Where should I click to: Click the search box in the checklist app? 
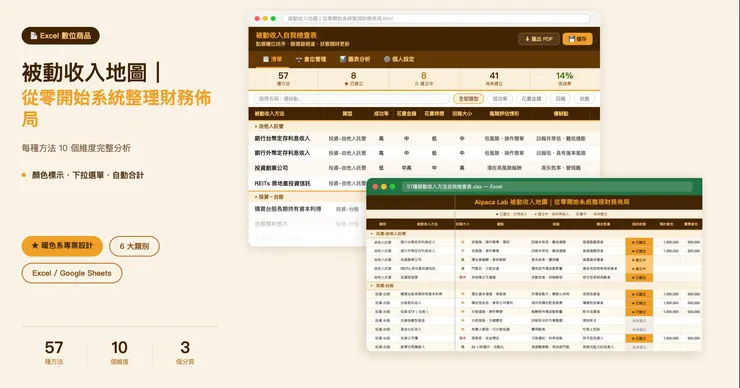tap(352, 99)
